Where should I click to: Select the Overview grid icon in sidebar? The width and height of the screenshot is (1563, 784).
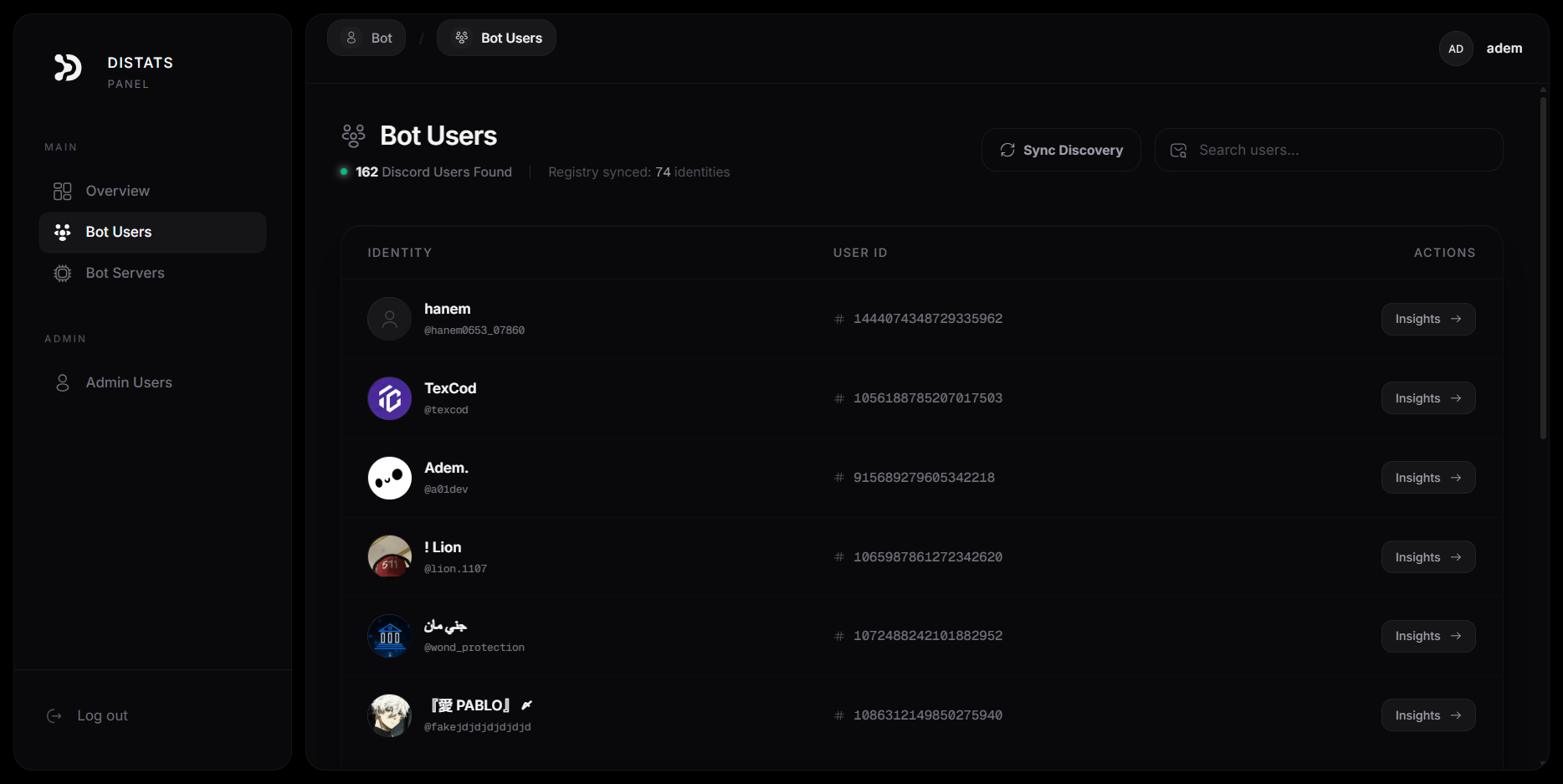click(x=62, y=191)
